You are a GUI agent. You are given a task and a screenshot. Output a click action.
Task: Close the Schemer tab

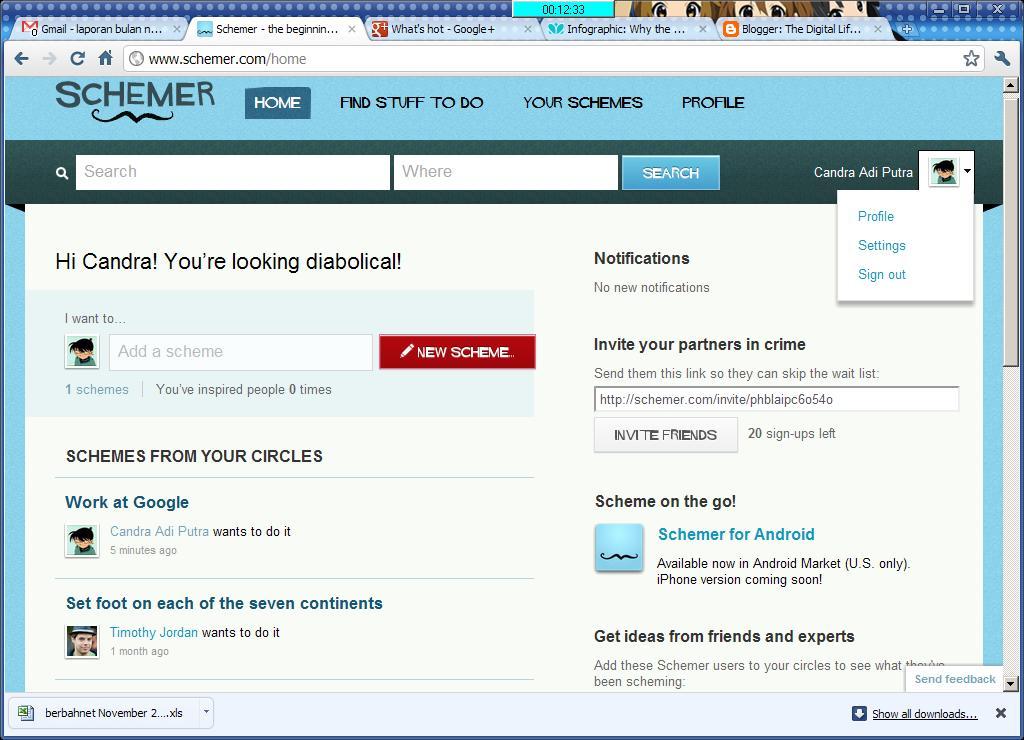tap(351, 29)
